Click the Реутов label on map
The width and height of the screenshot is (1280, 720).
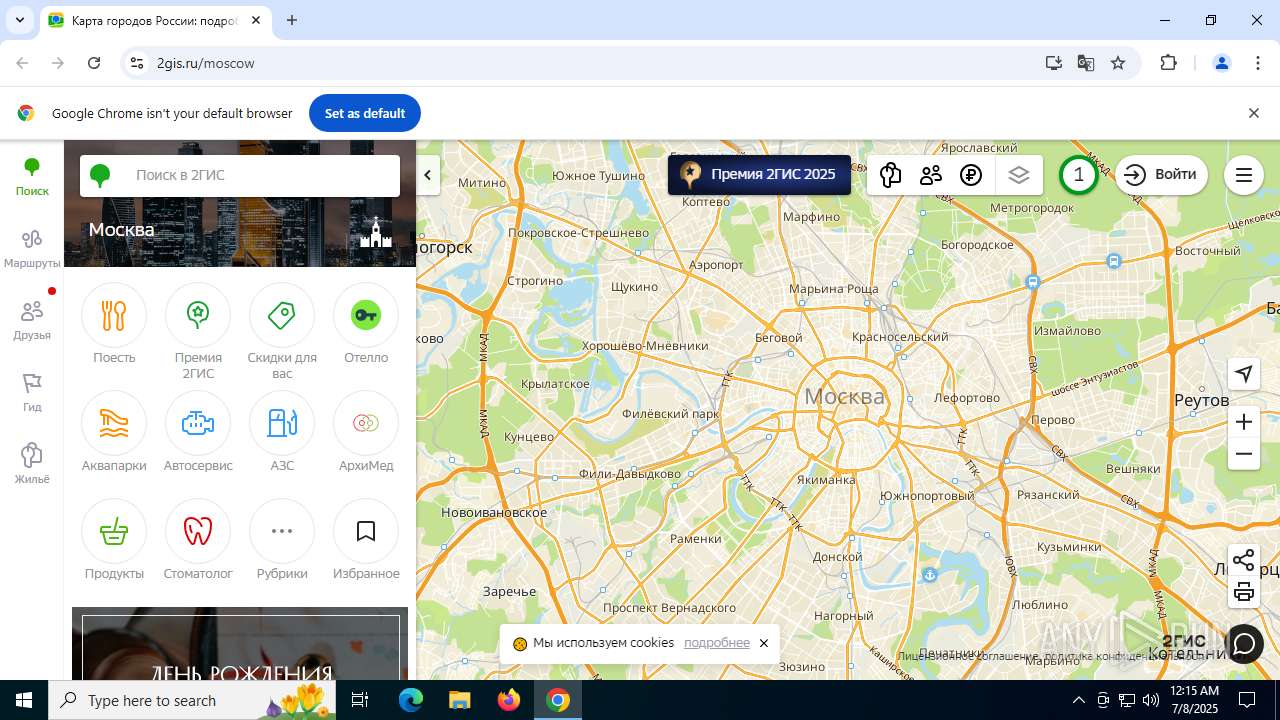(x=1202, y=400)
